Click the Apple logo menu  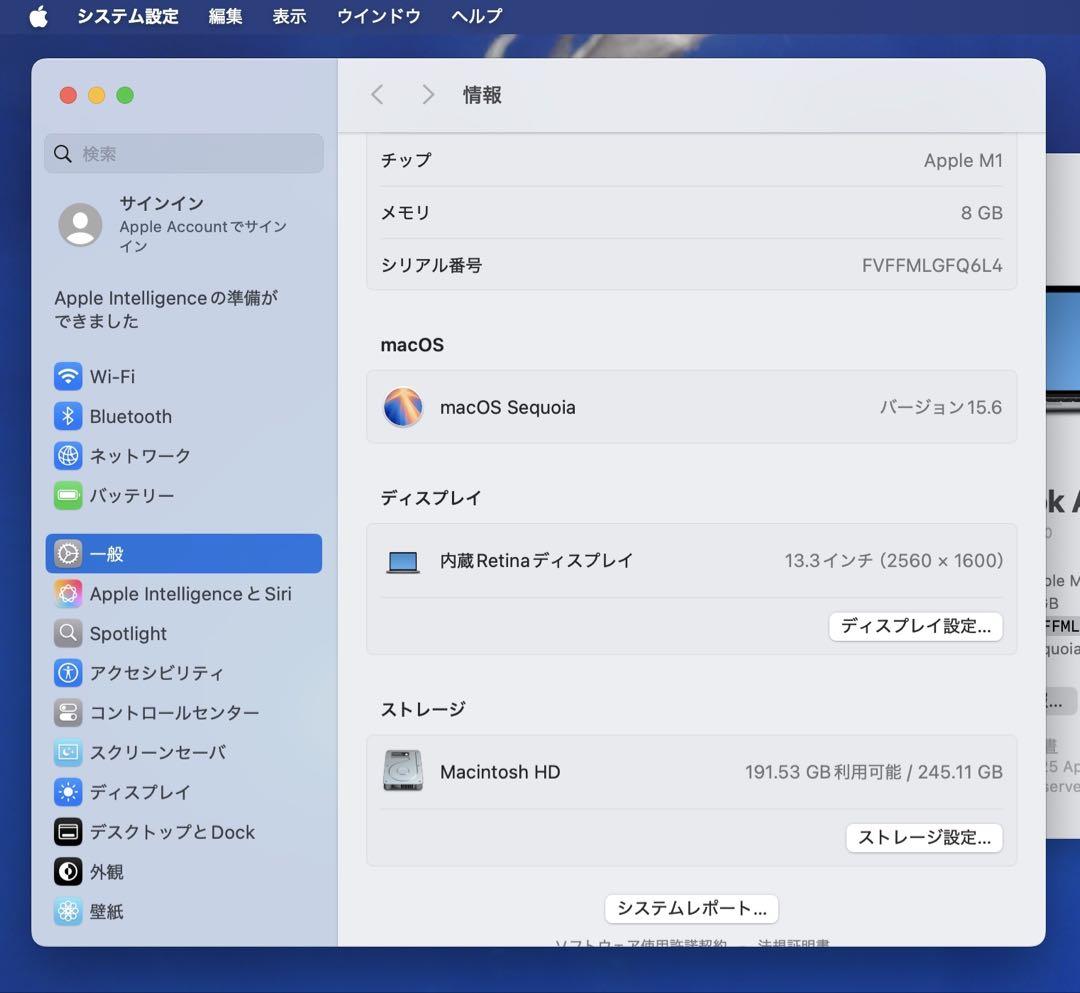[38, 16]
